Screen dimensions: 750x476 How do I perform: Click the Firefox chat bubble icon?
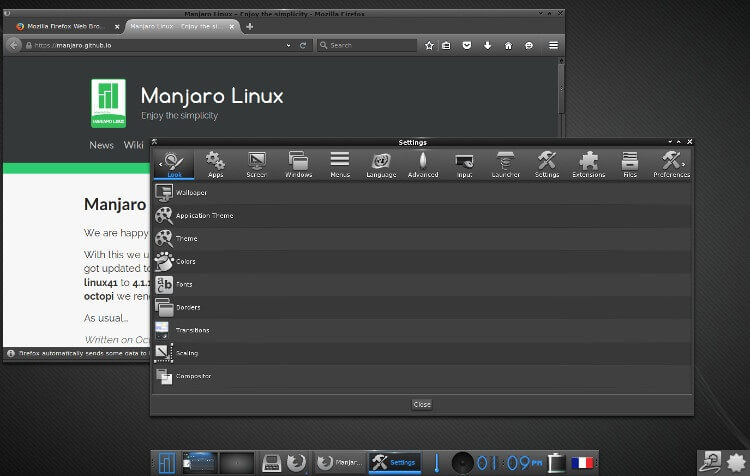coord(529,45)
